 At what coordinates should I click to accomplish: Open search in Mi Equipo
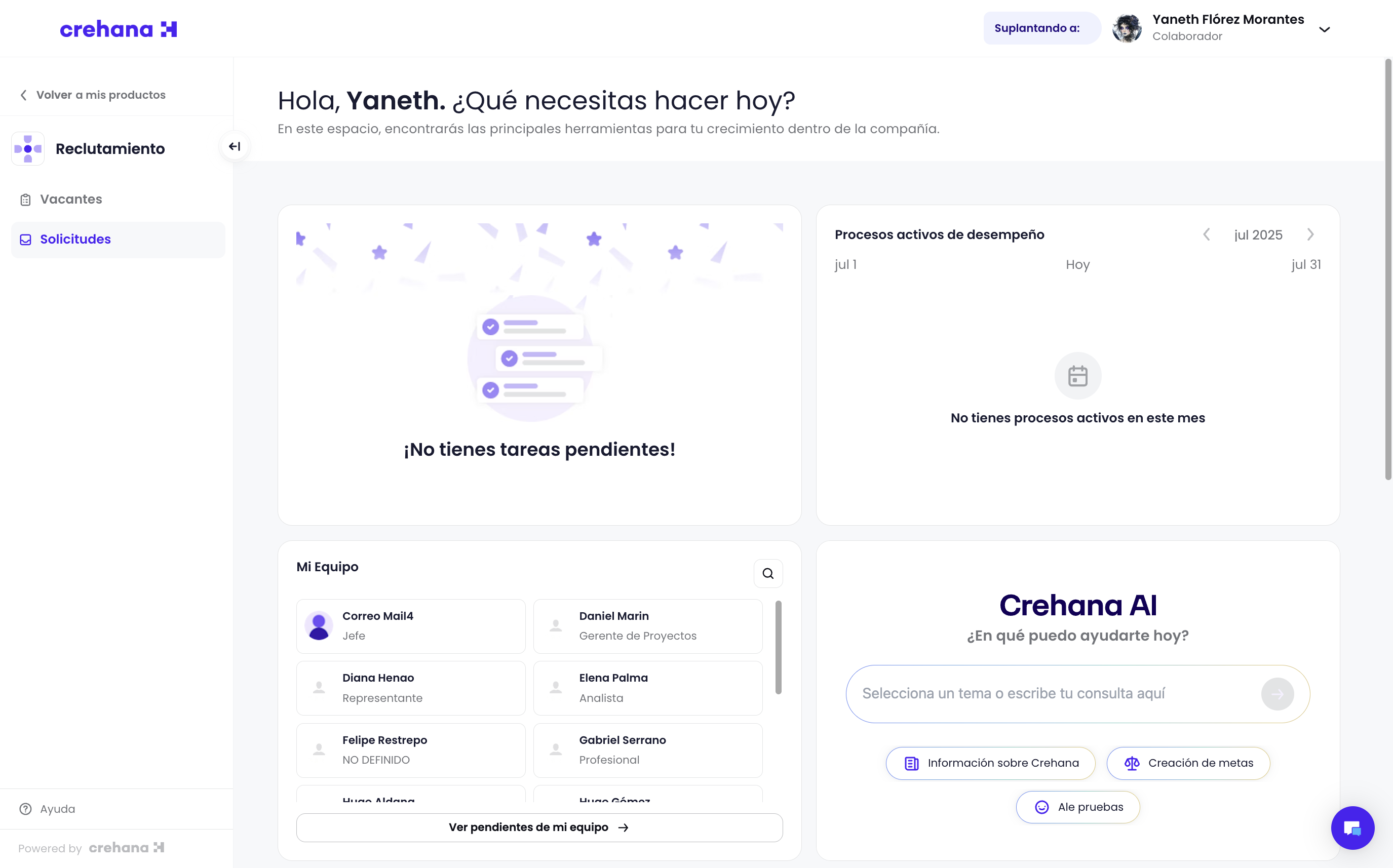click(768, 573)
